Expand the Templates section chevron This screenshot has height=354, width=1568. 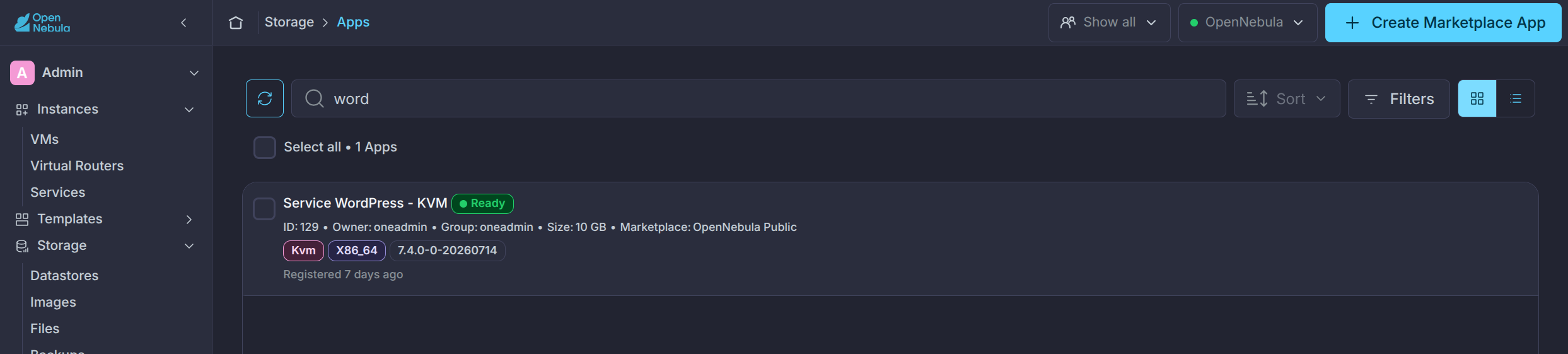click(189, 220)
